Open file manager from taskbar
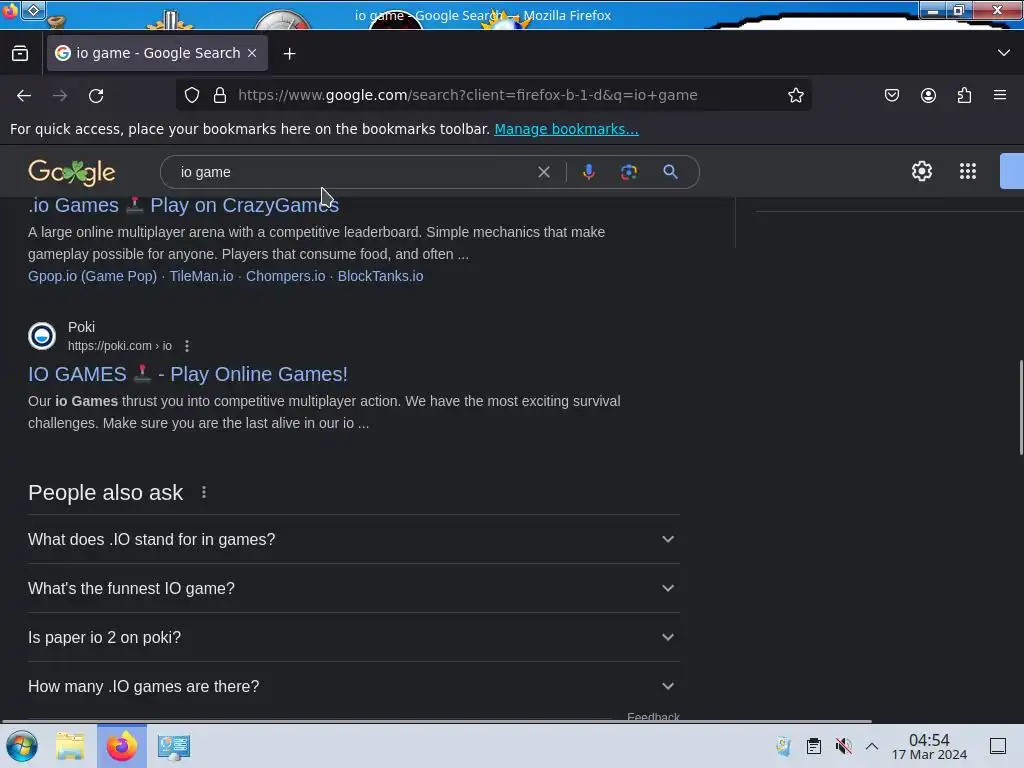Viewport: 1024px width, 768px height. 70,746
